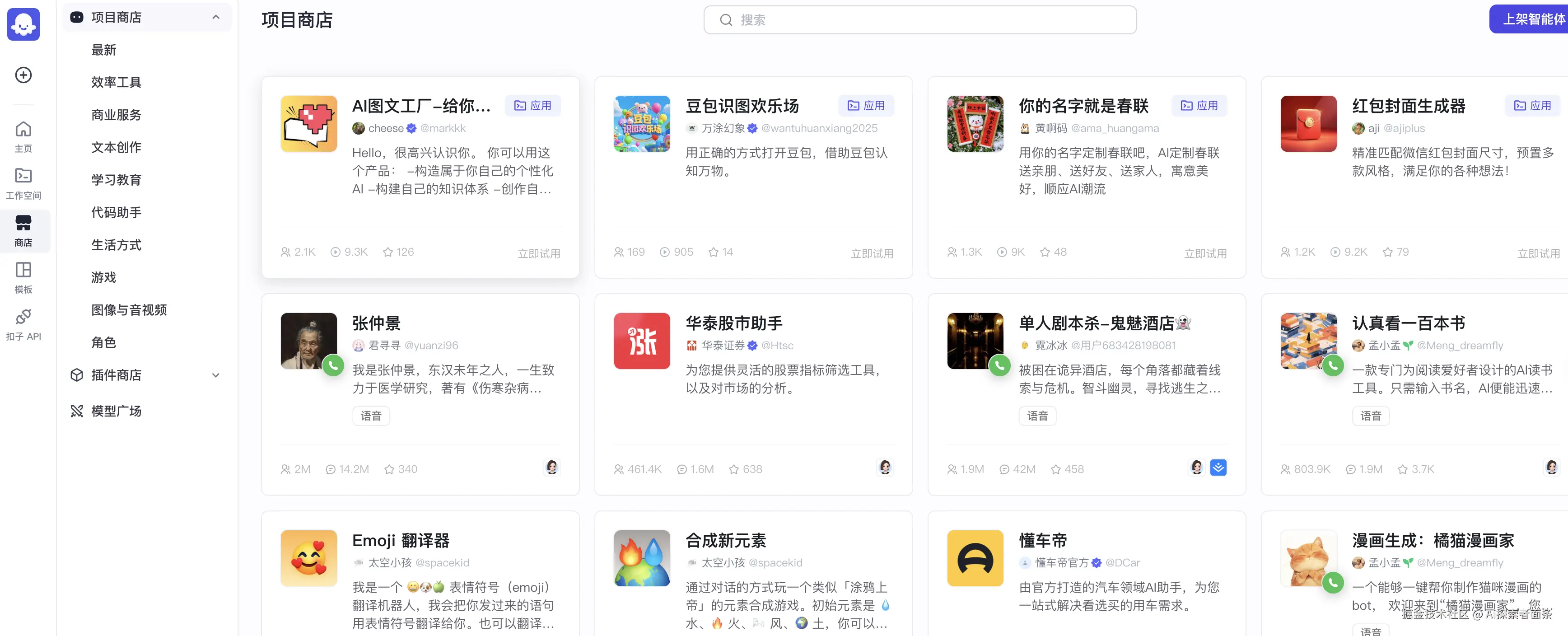Click the star favorite icon on 华泰股市助手
The image size is (1568, 636).
coord(733,469)
